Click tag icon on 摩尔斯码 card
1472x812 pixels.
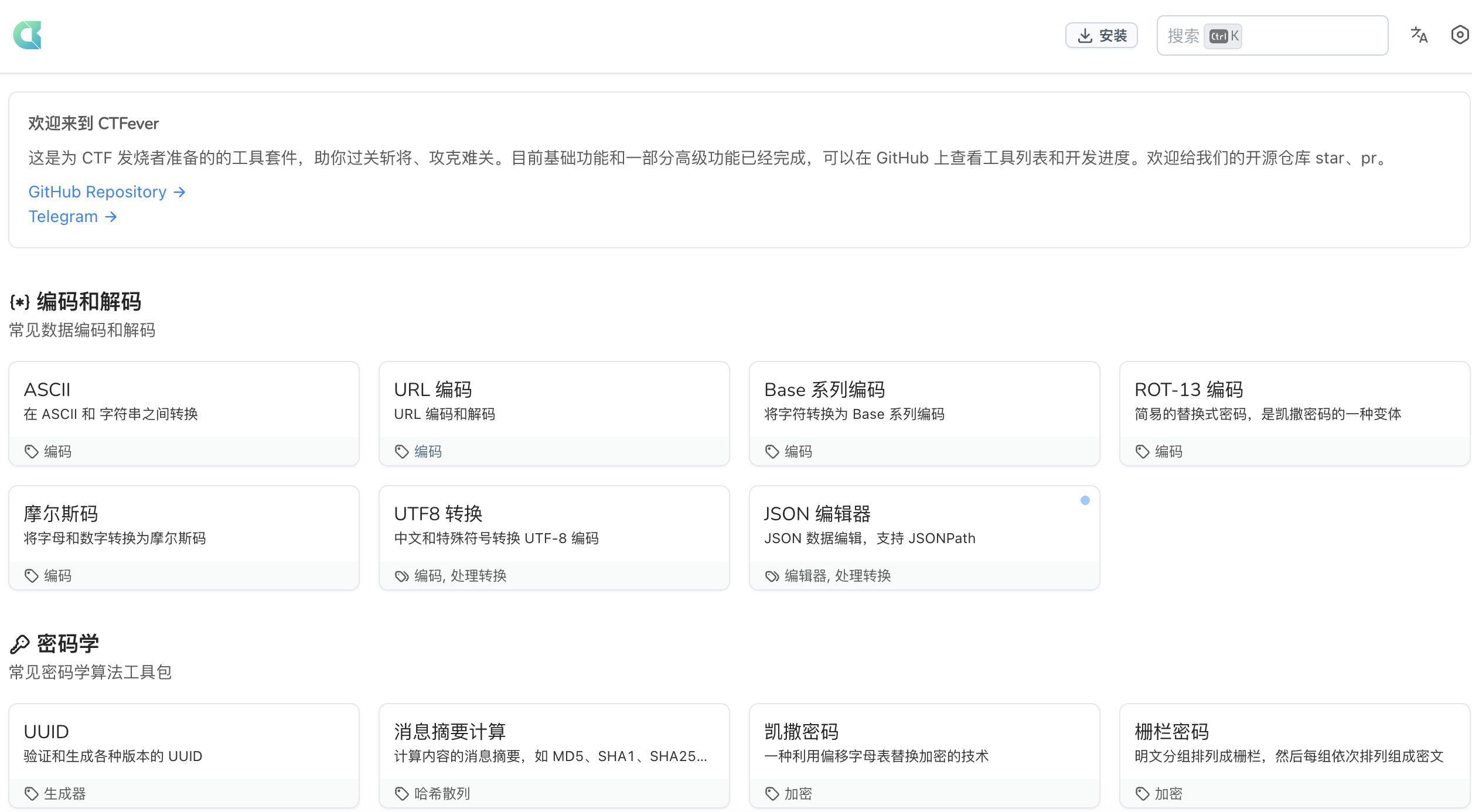tap(32, 576)
